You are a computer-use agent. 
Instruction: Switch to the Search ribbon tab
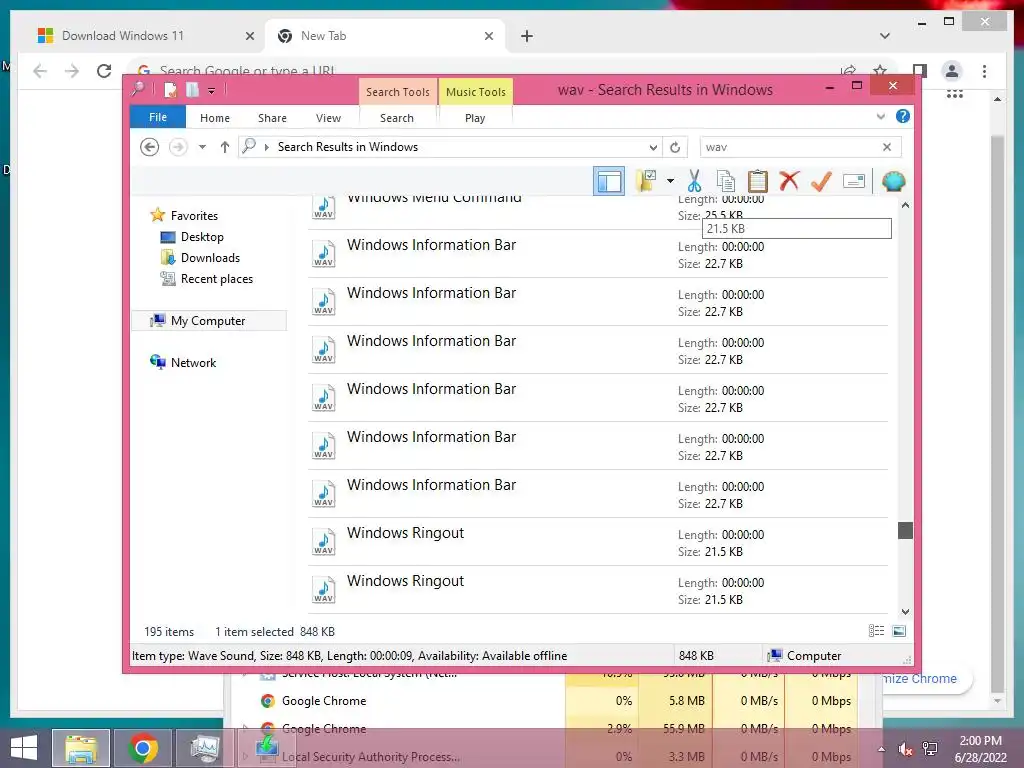(x=397, y=118)
